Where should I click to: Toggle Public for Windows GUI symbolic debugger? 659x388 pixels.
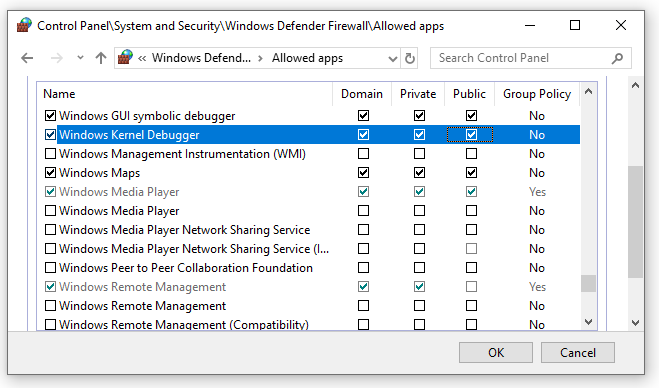[472, 116]
